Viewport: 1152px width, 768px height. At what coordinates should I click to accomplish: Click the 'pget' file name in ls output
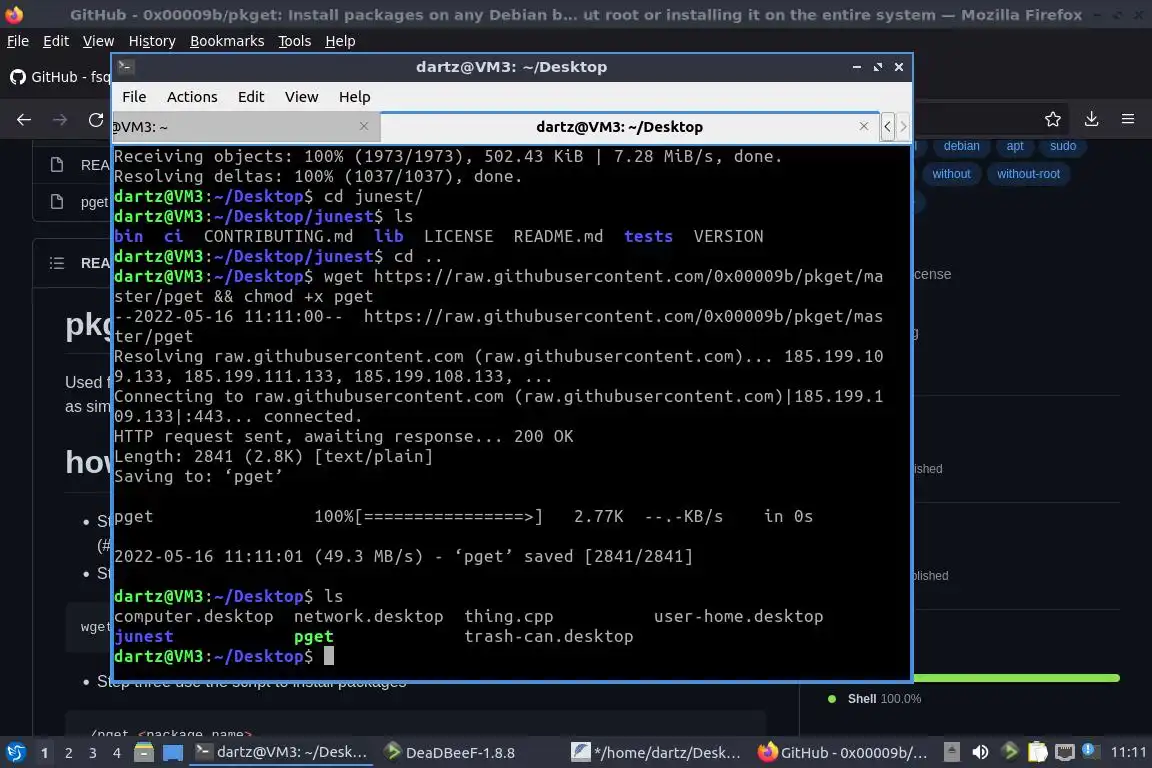(x=314, y=636)
